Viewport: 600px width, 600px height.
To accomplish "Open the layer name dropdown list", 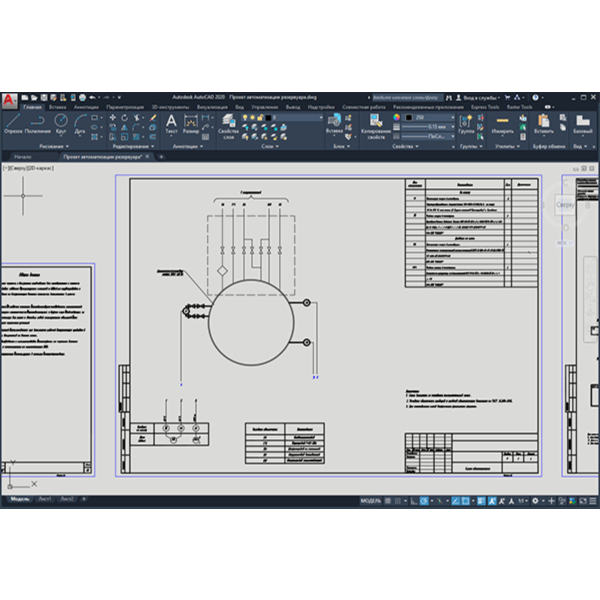I will (x=295, y=117).
